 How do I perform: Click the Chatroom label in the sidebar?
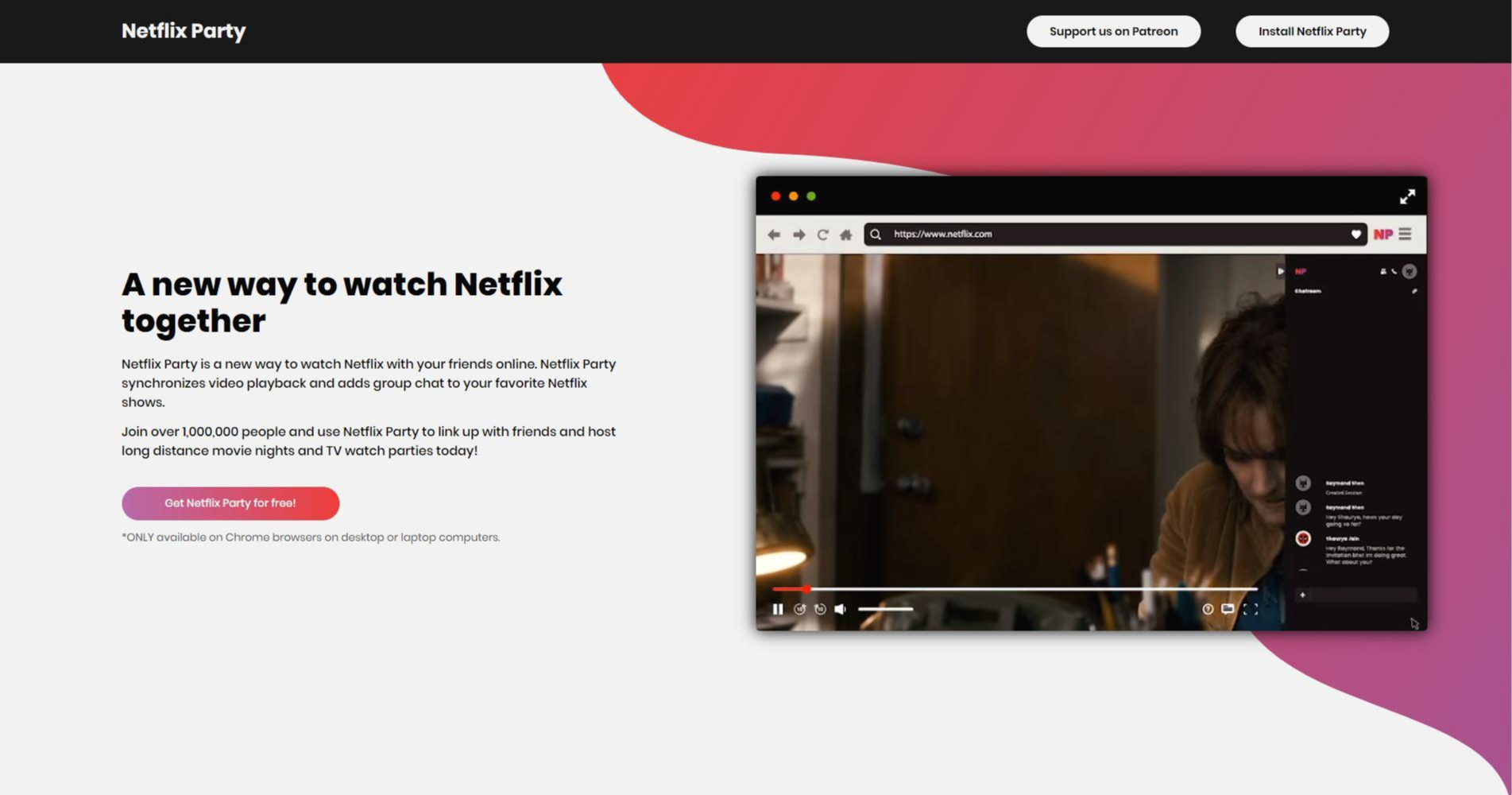(1308, 291)
